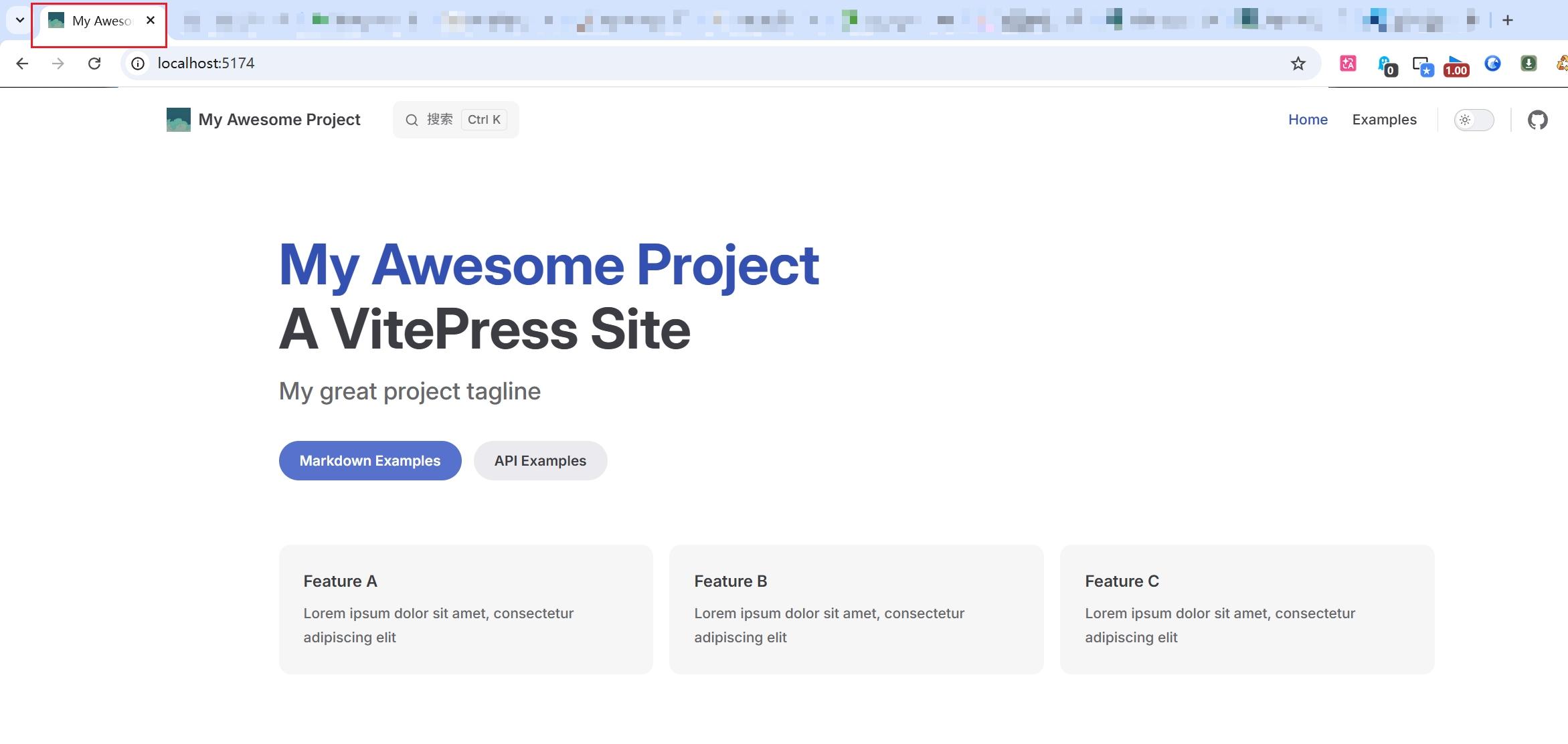This screenshot has width=1568, height=744.
Task: Open the GitHub icon link
Action: click(1537, 120)
